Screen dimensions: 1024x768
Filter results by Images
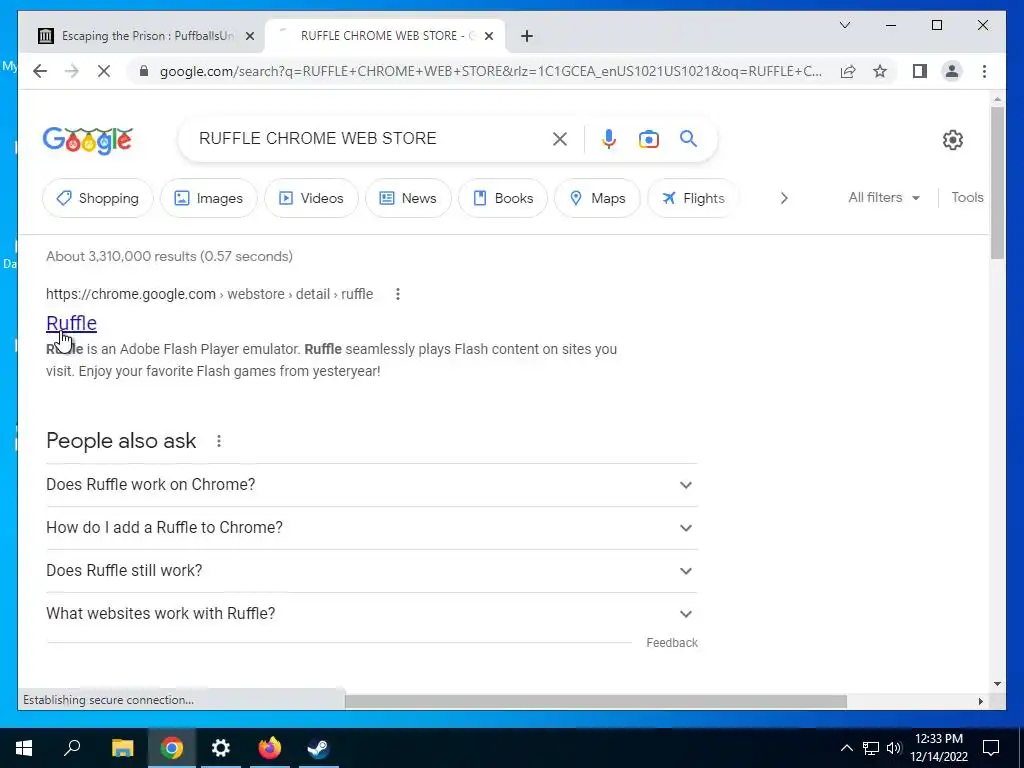point(209,198)
